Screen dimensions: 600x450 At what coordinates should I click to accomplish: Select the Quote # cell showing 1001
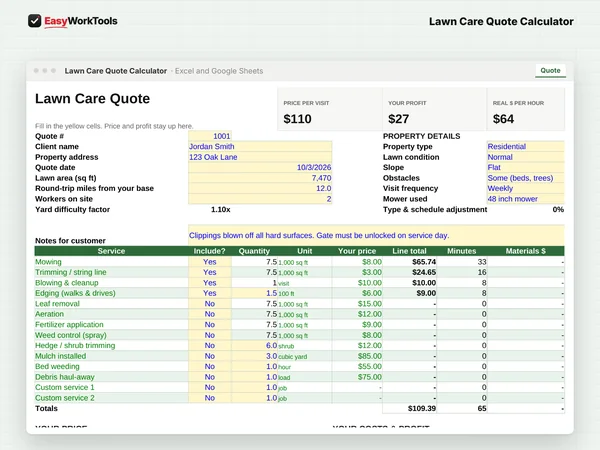210,136
